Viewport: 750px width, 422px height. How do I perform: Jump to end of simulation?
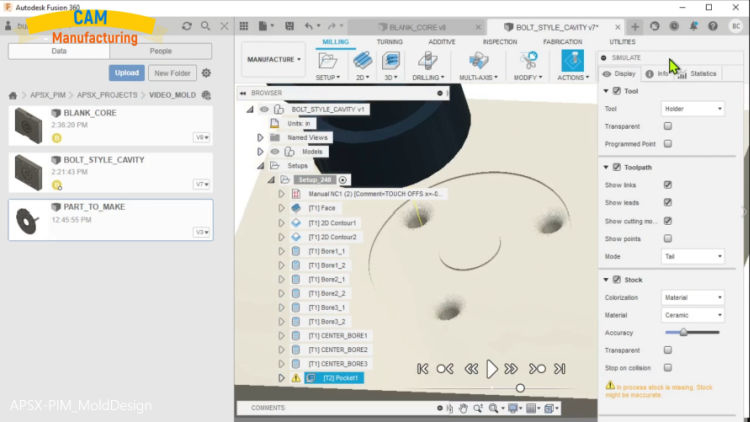coord(560,369)
